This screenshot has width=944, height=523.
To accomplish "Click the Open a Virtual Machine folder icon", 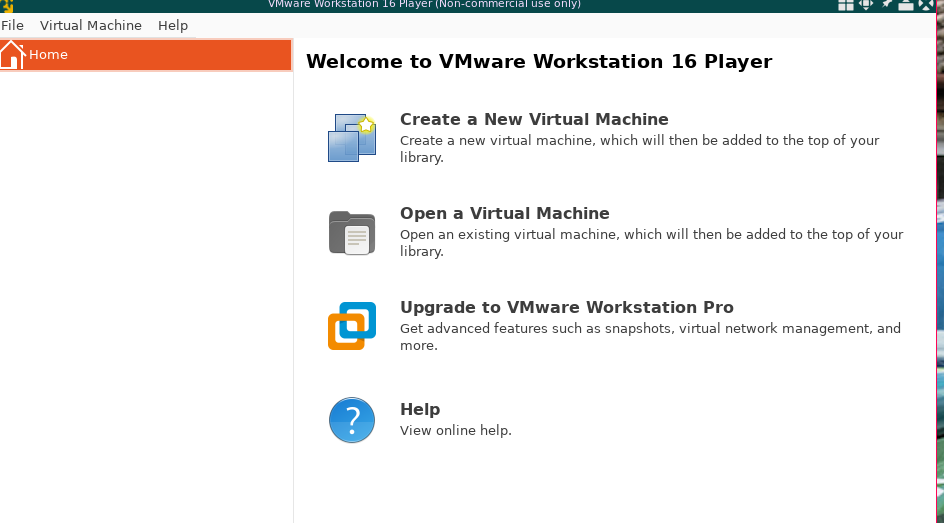I will [x=352, y=232].
